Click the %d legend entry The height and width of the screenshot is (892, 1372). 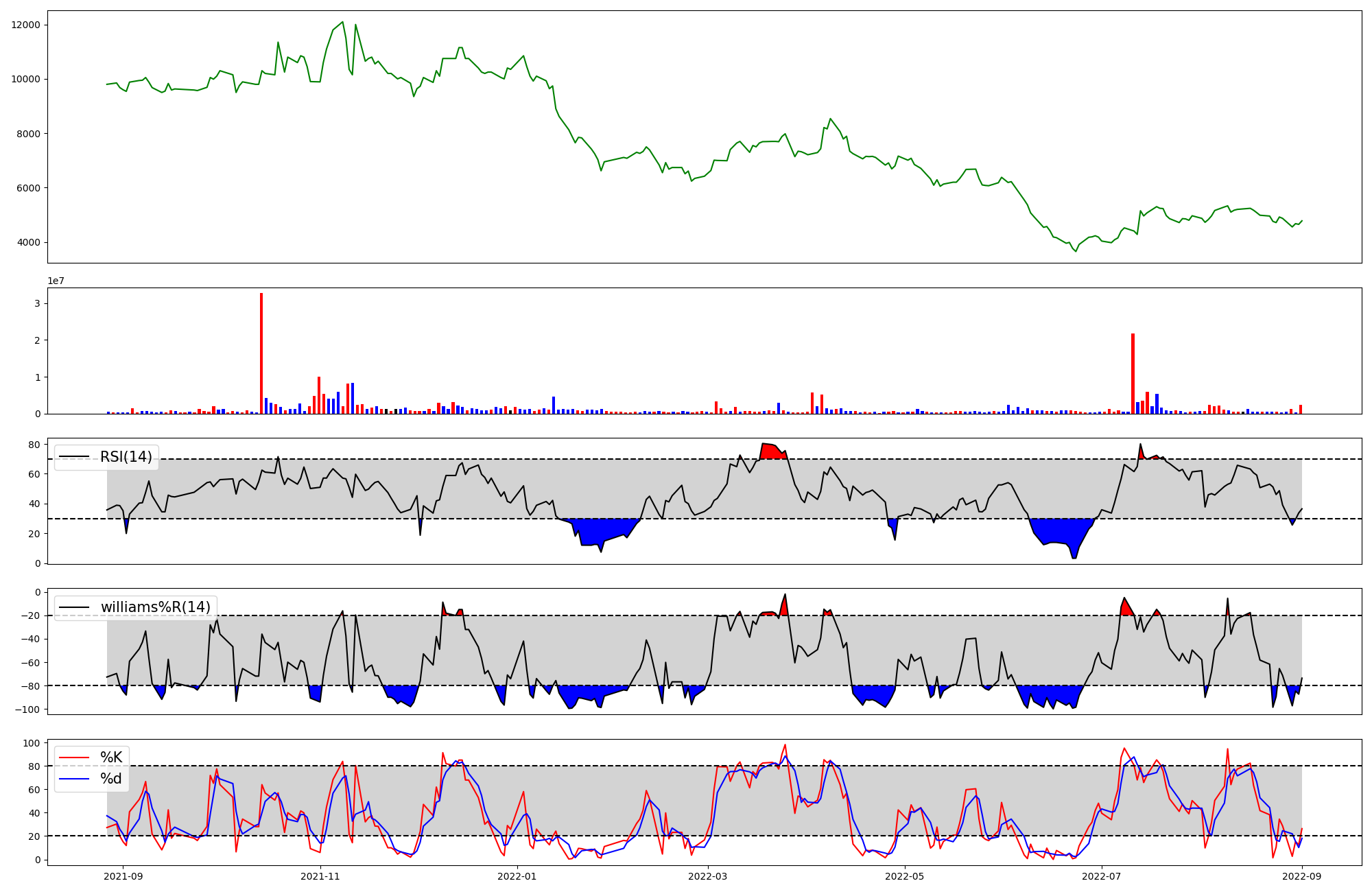(x=111, y=779)
